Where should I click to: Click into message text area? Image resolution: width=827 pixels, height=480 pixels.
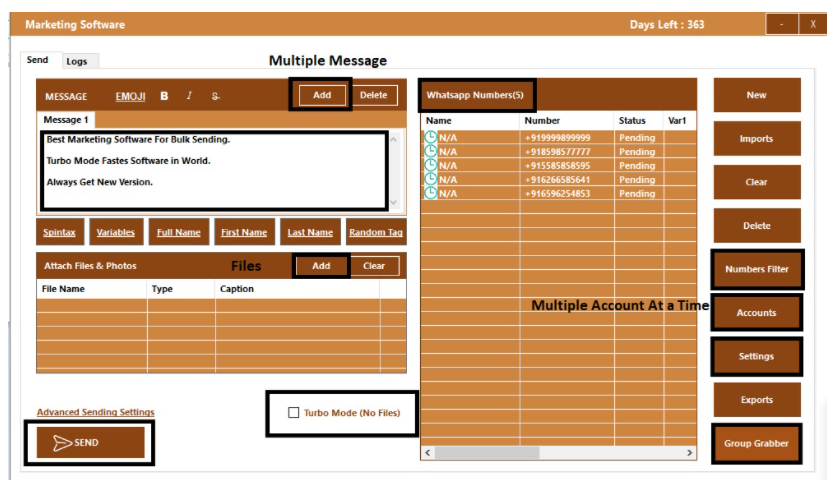click(215, 170)
